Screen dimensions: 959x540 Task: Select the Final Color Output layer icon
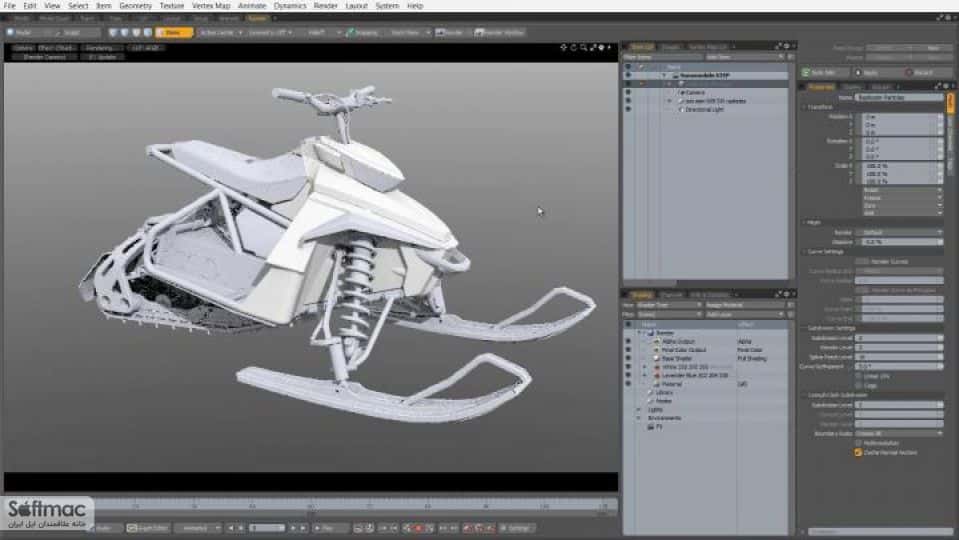(x=657, y=350)
